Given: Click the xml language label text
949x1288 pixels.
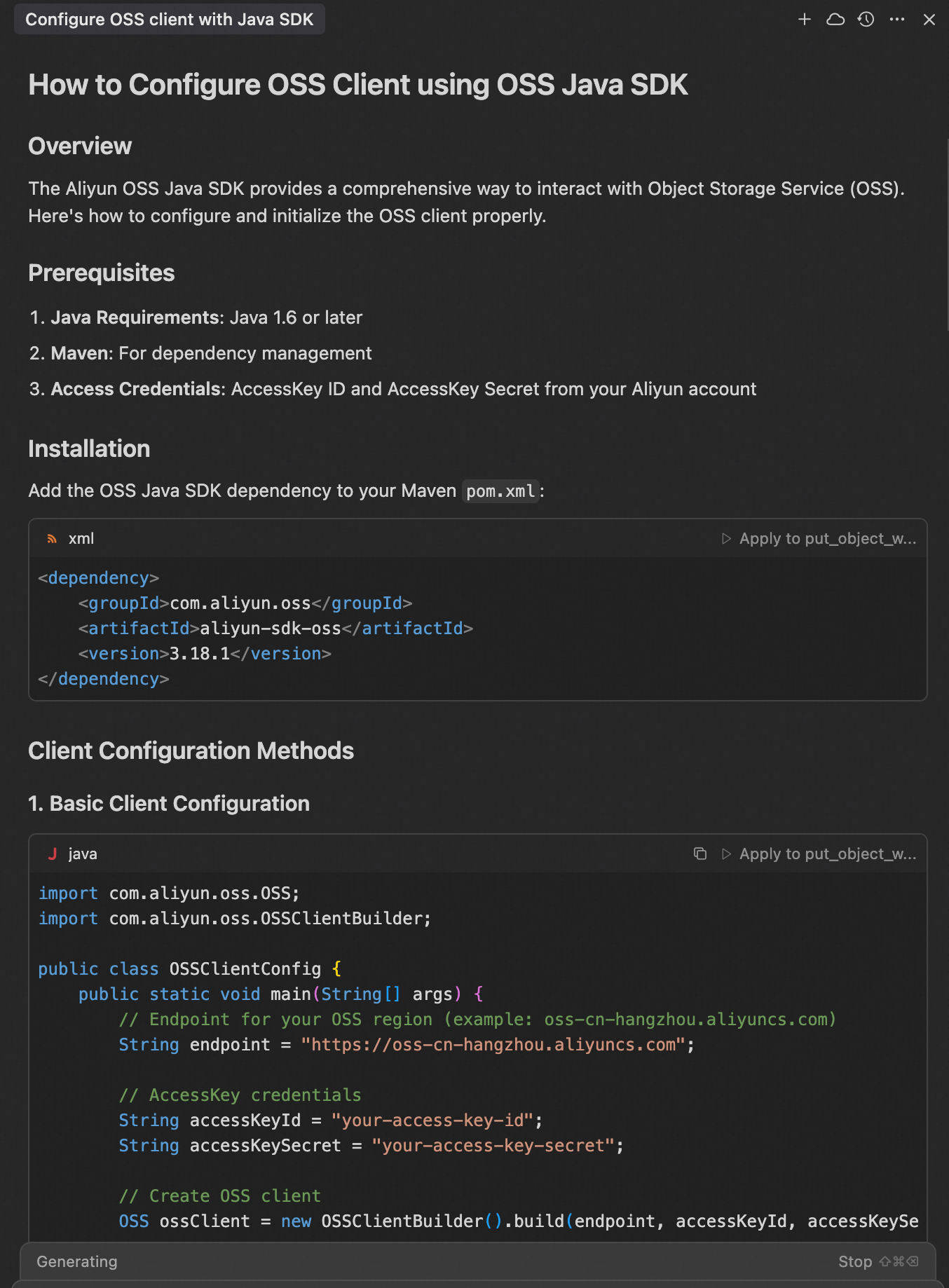Looking at the screenshot, I should coord(81,539).
